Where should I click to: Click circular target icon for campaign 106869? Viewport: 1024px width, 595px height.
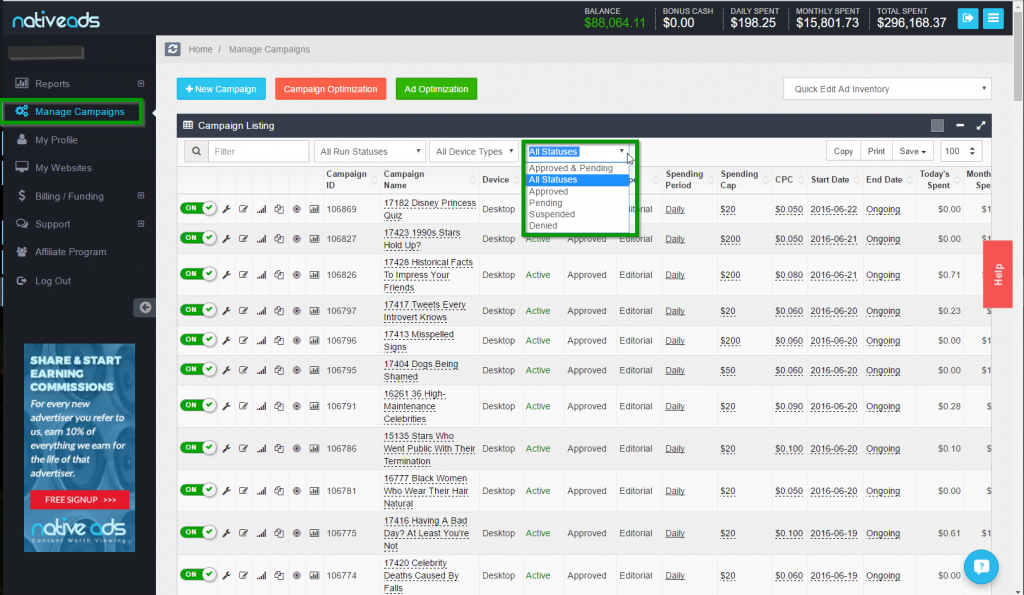[x=296, y=210]
